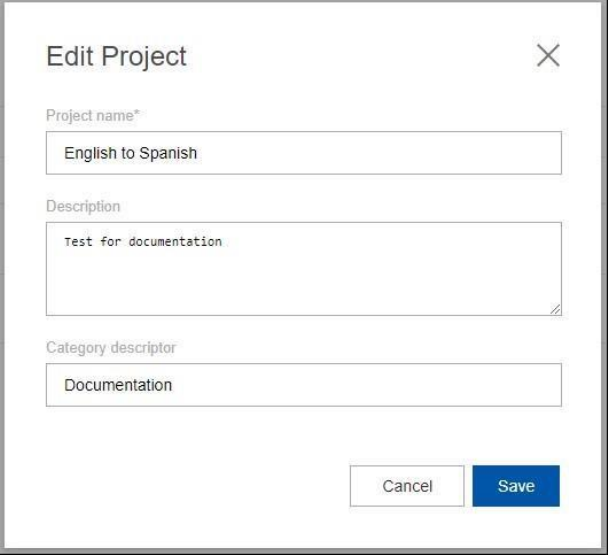The width and height of the screenshot is (608, 555).
Task: Click the 'Description' field label
Action: [83, 206]
